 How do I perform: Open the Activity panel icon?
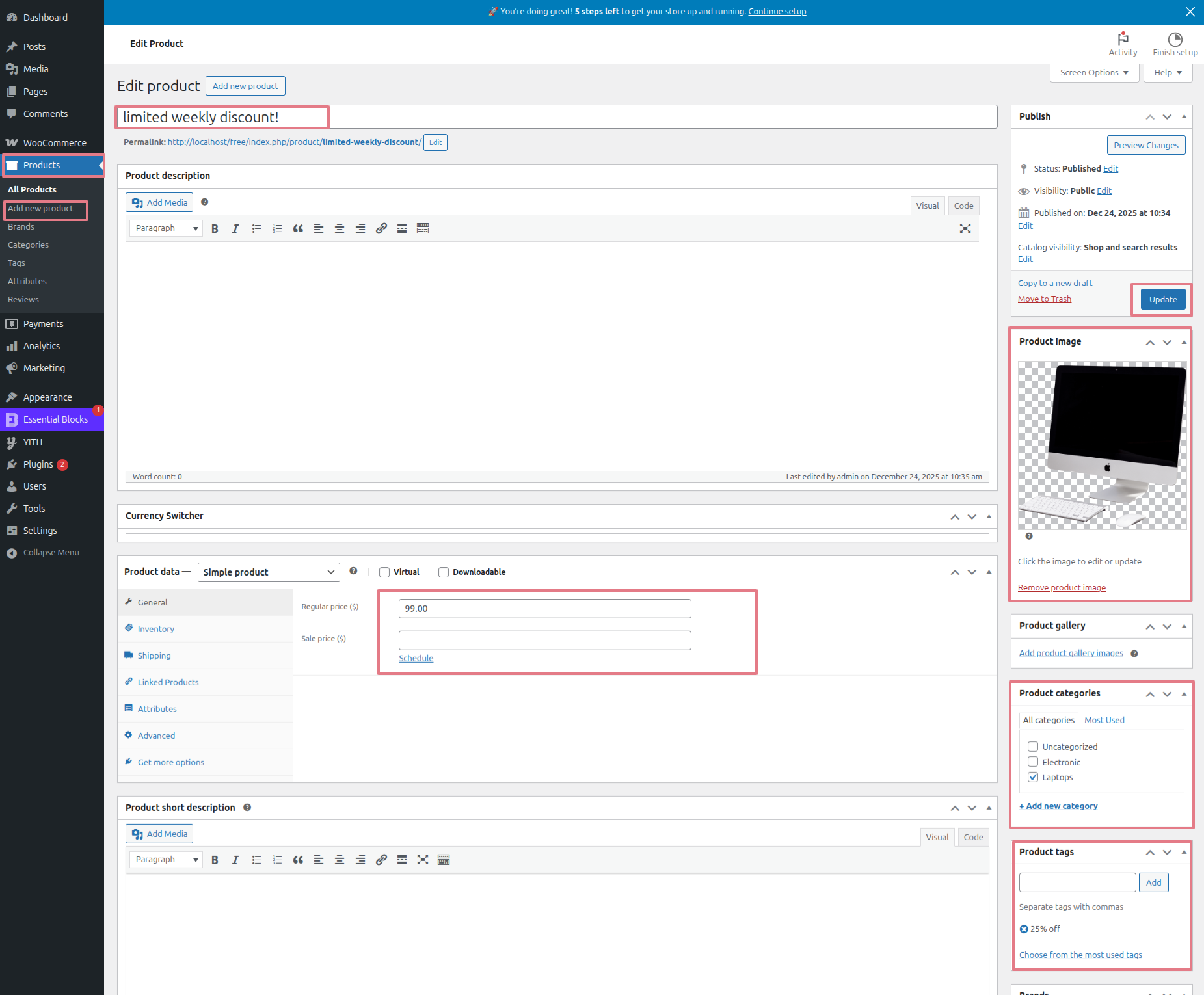(1122, 44)
